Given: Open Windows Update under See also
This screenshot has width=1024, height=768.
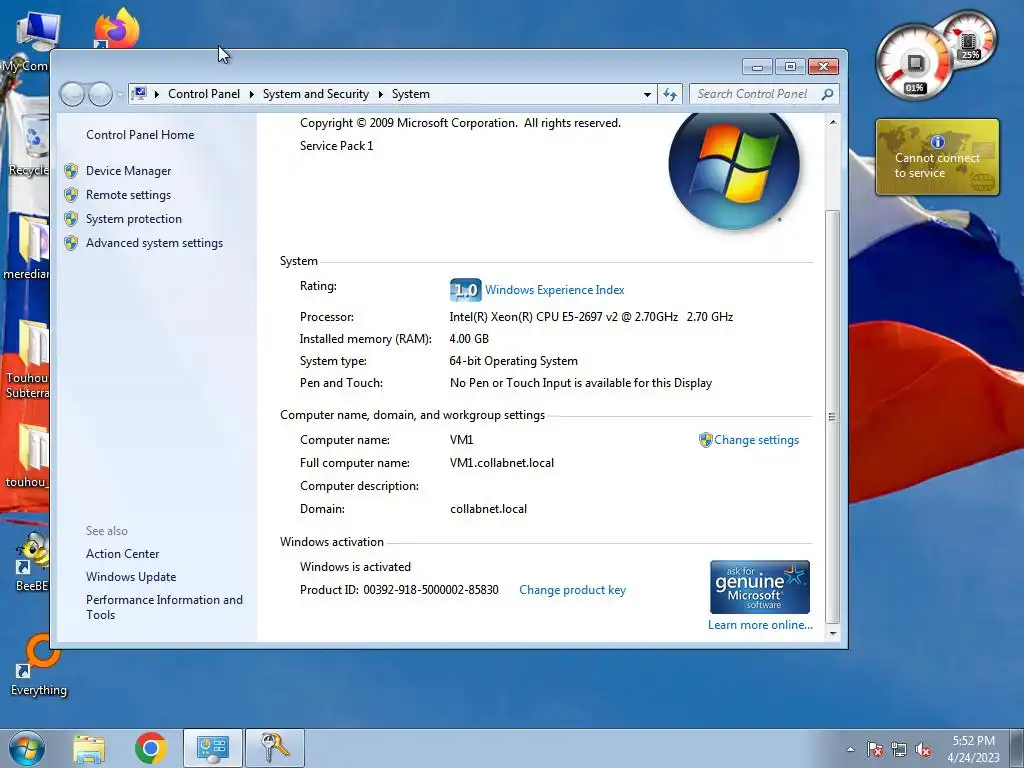Looking at the screenshot, I should point(131,577).
